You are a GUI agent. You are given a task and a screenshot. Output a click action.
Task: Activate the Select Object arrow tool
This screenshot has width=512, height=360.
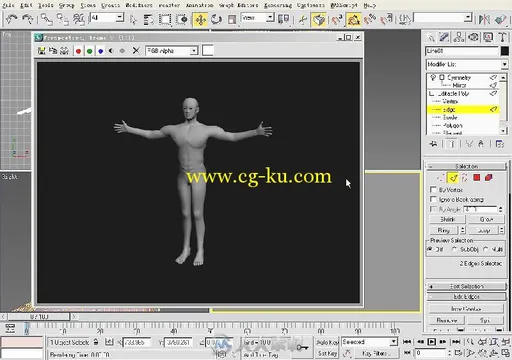133,20
